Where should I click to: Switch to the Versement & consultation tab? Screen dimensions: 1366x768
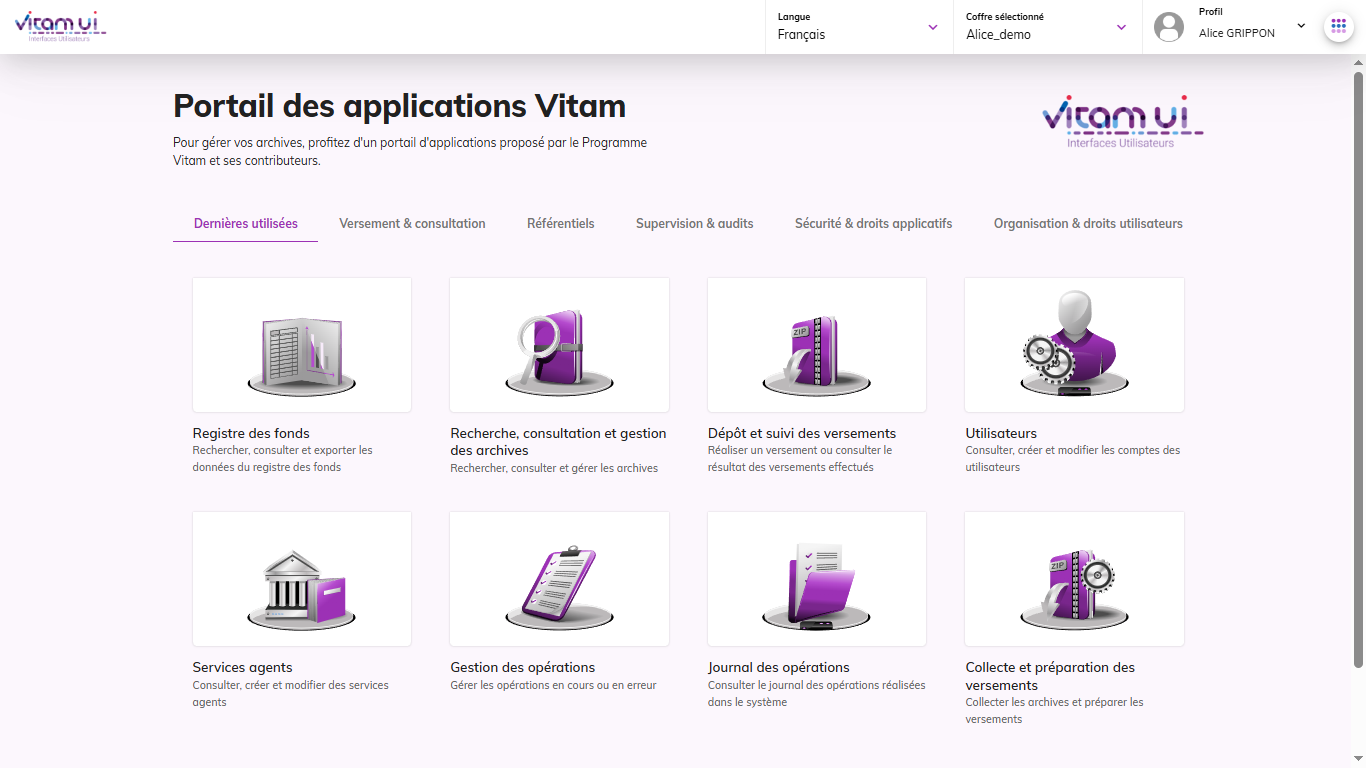(x=412, y=224)
